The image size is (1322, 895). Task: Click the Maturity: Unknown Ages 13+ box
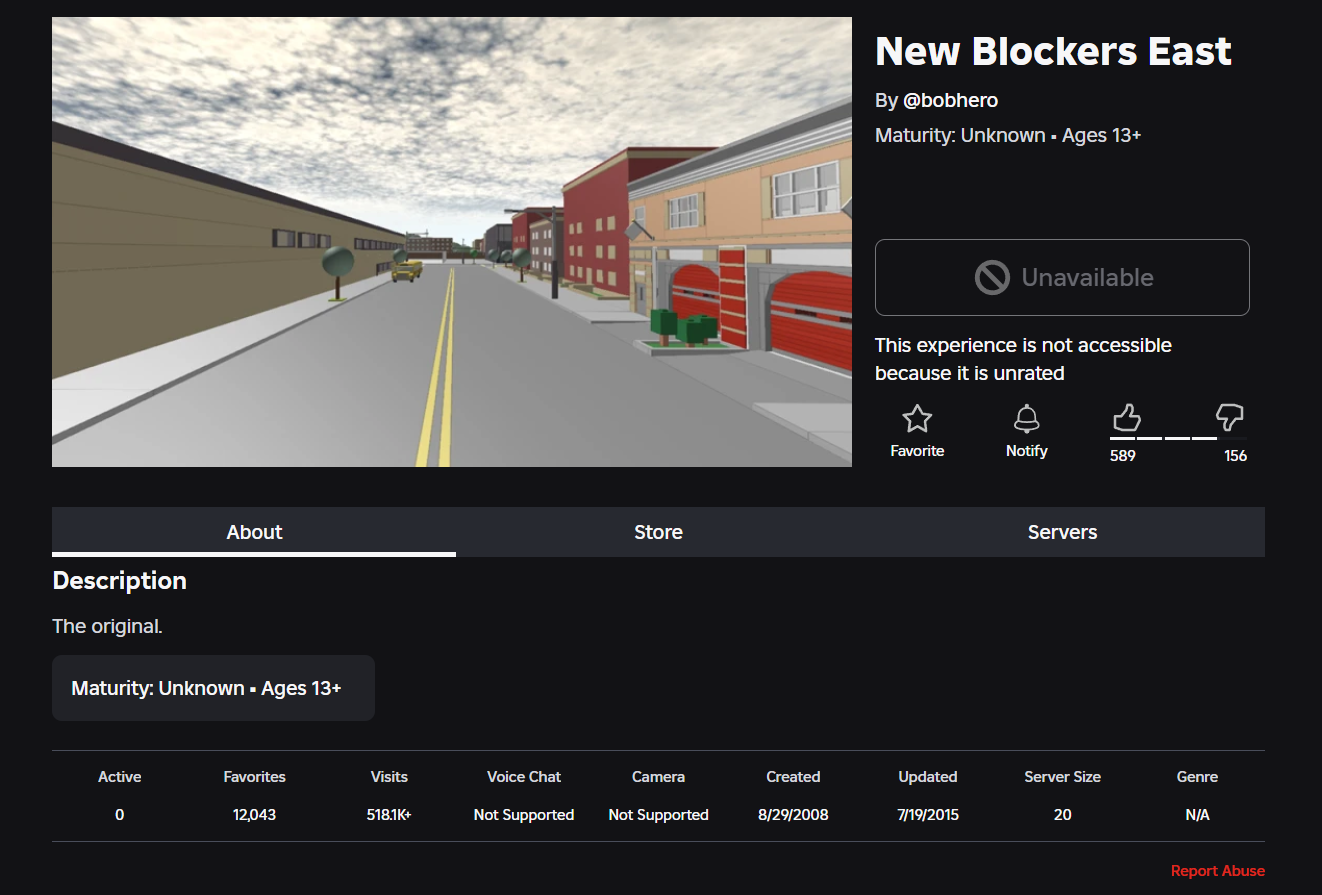213,688
